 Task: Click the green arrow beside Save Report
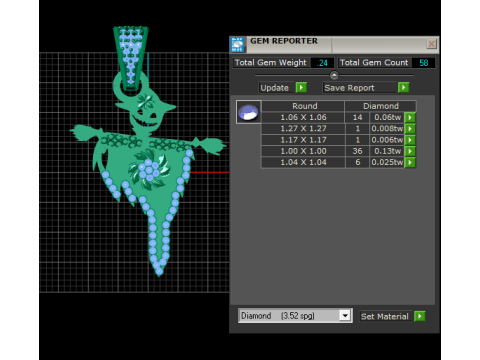point(403,87)
